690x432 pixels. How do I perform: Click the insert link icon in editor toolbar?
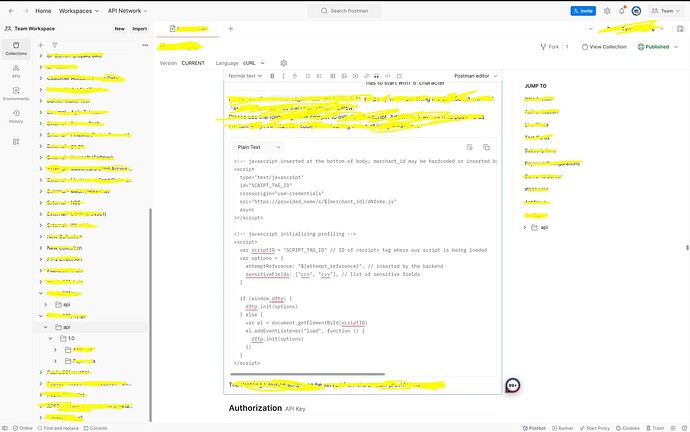click(366, 76)
